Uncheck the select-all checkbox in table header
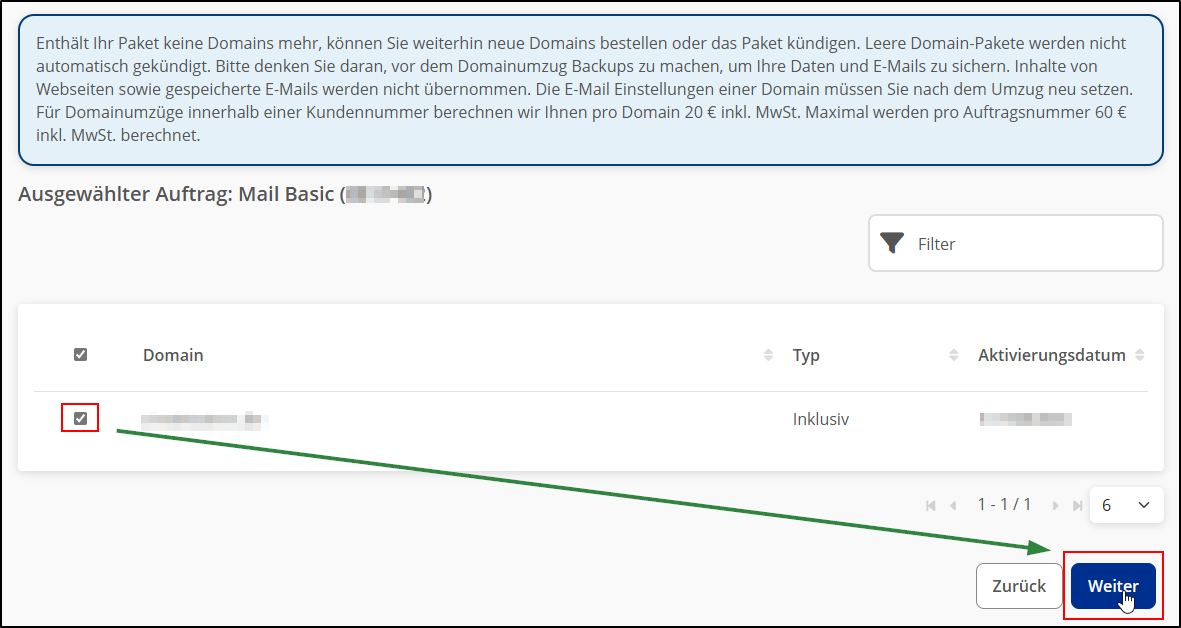The height and width of the screenshot is (628, 1181). (x=80, y=355)
